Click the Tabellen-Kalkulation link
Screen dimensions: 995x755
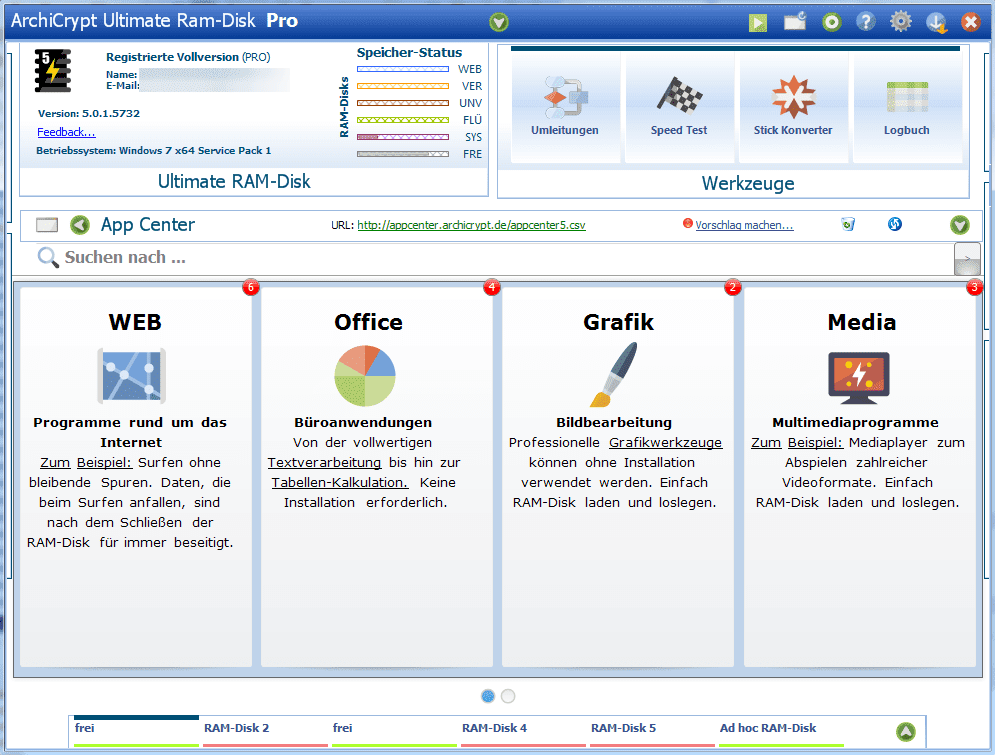click(340, 483)
